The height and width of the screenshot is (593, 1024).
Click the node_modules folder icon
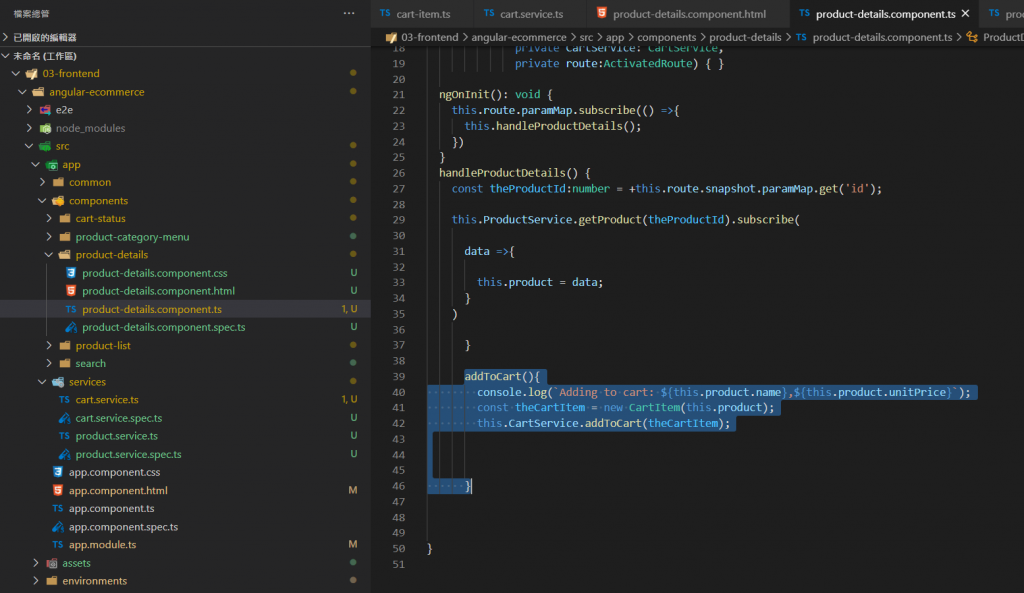pyautogui.click(x=46, y=128)
